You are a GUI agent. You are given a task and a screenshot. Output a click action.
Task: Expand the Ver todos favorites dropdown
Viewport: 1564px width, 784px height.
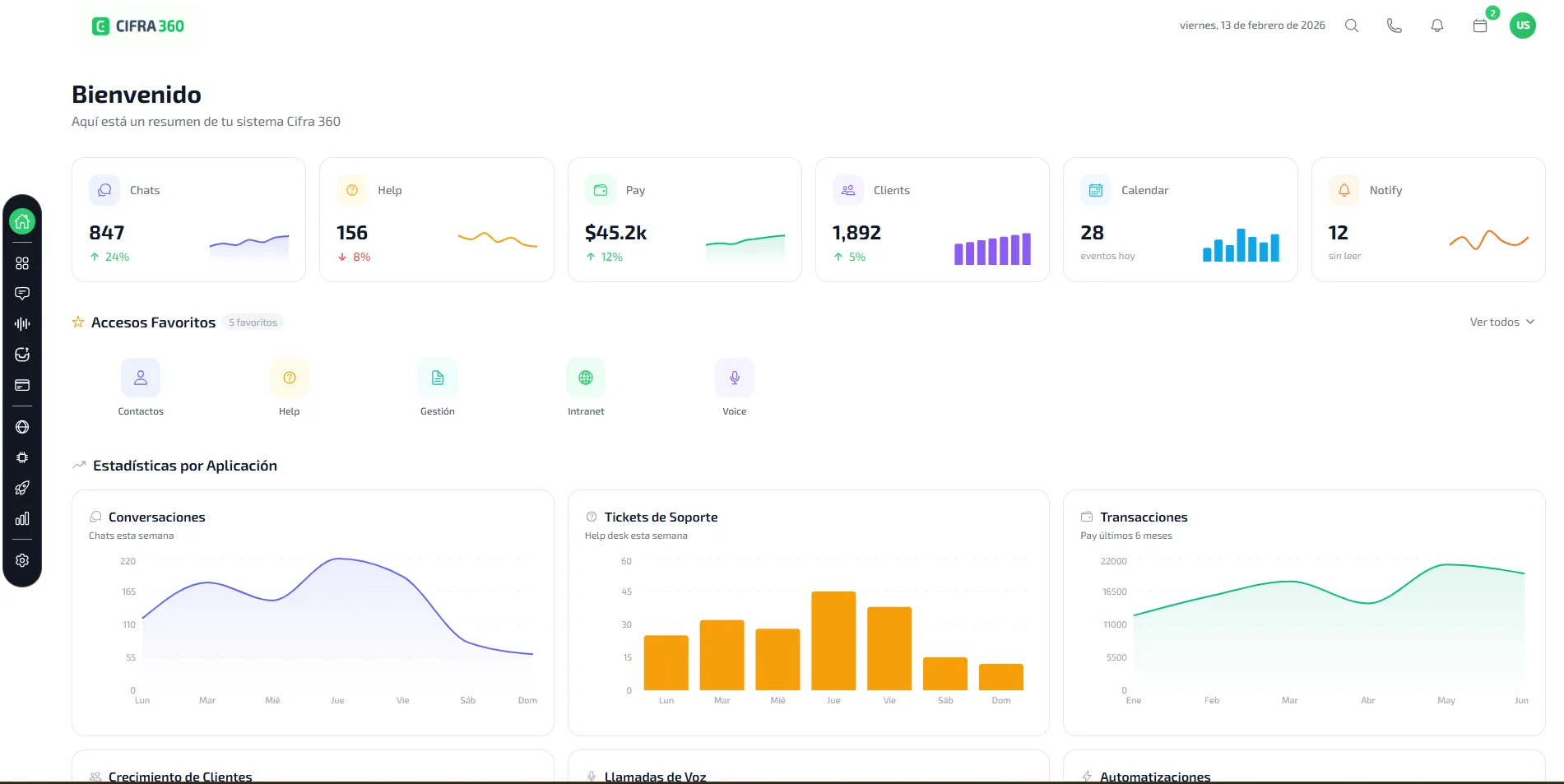(1501, 322)
